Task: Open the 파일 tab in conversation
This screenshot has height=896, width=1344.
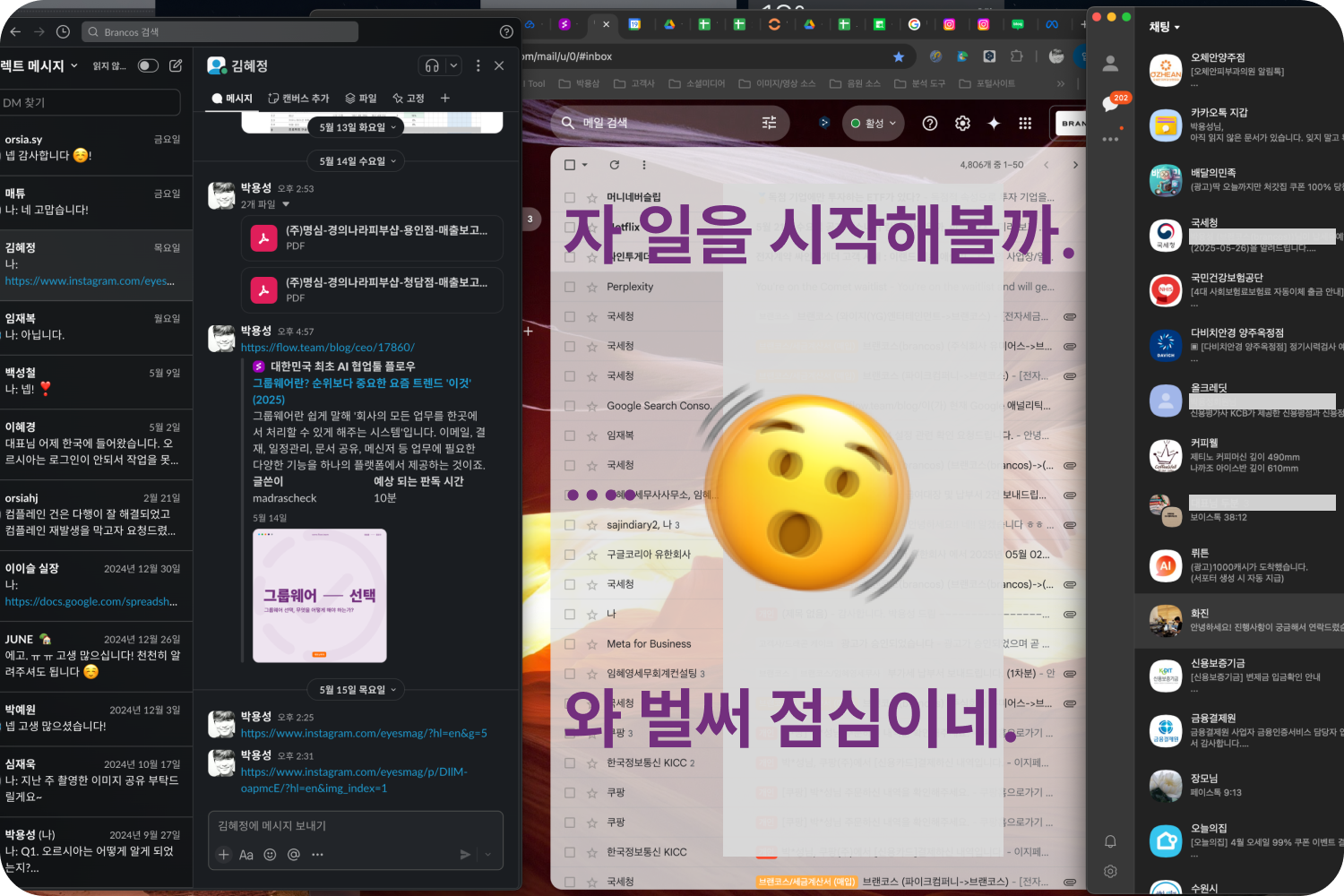Action: [x=361, y=99]
